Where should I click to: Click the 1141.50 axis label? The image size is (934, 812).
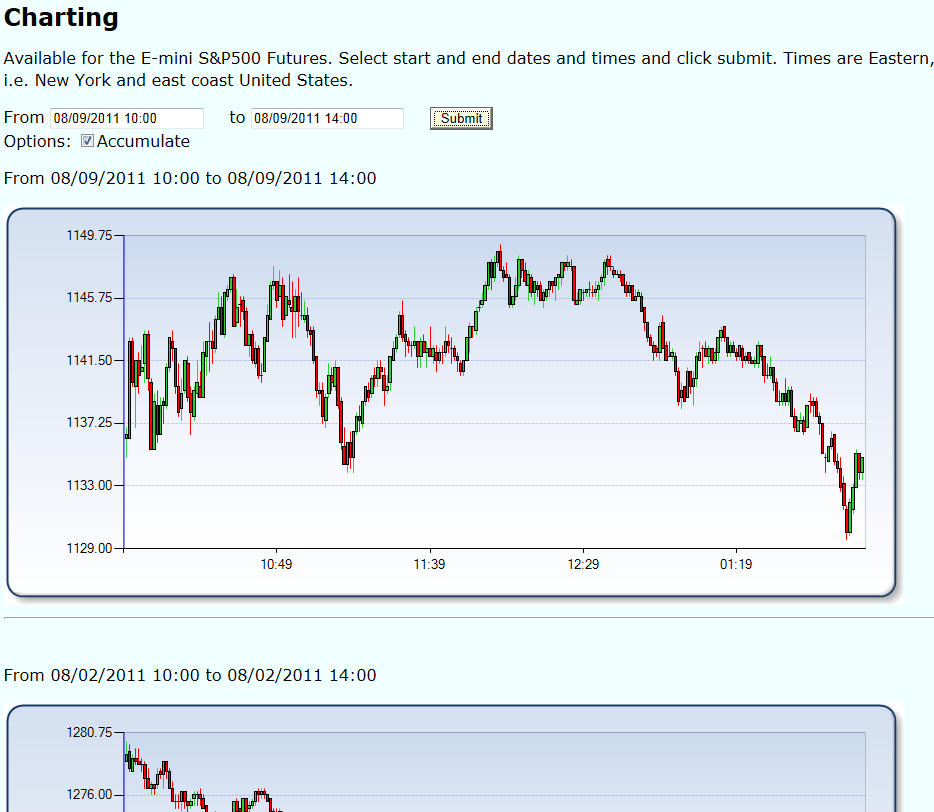[x=89, y=360]
